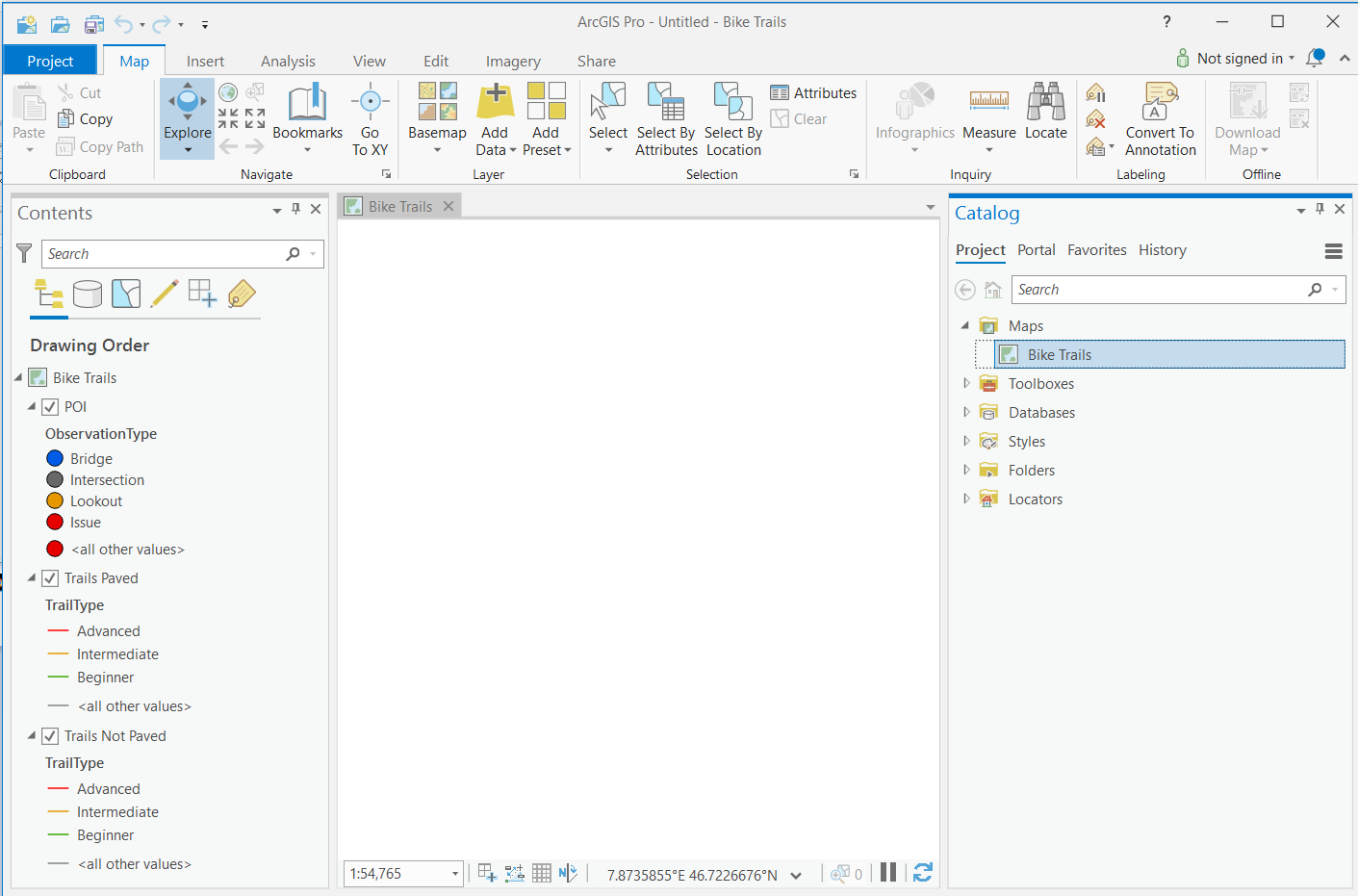
Task: Switch to the Share ribbon tab
Action: click(x=597, y=61)
